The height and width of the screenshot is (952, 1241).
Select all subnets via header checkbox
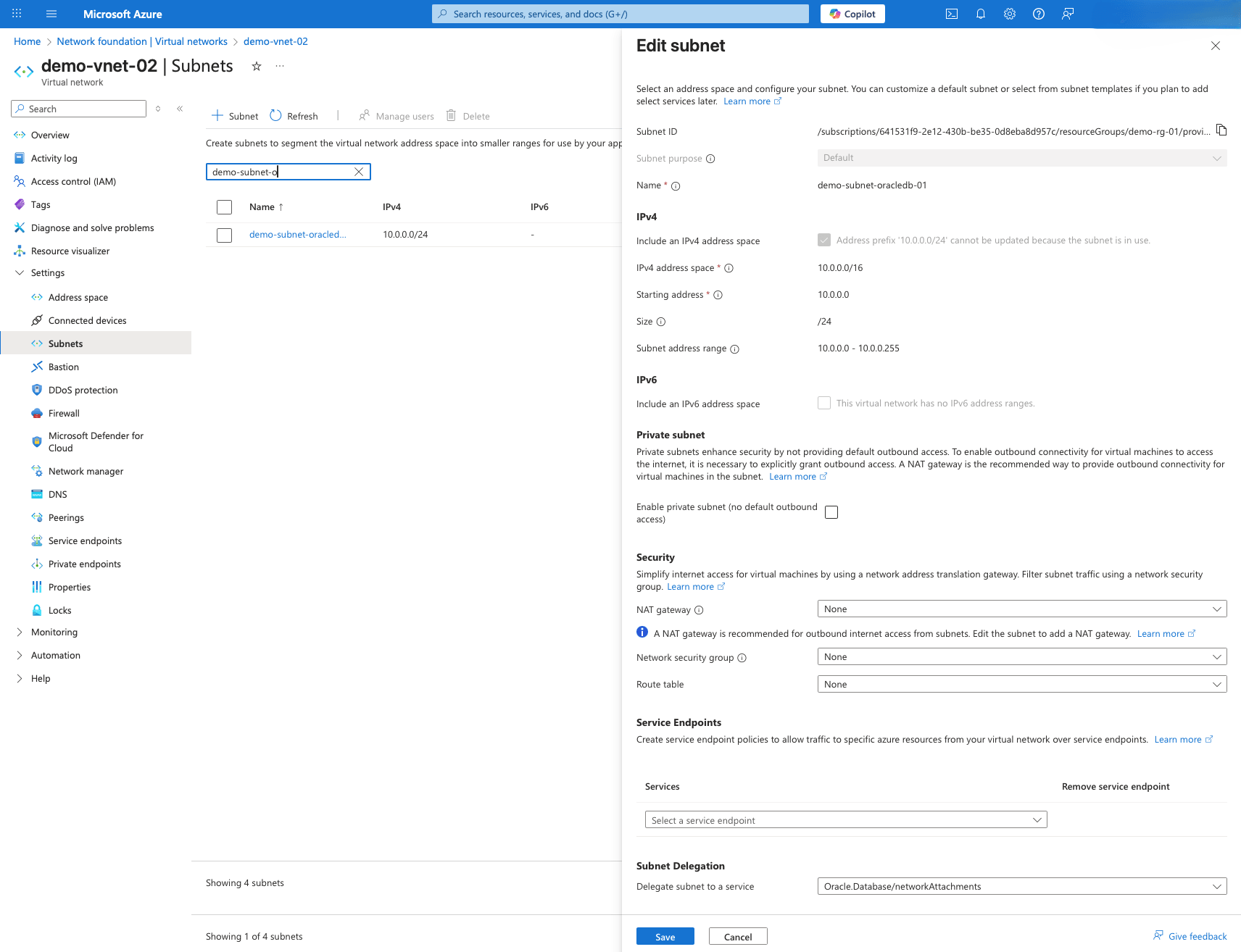tap(224, 206)
